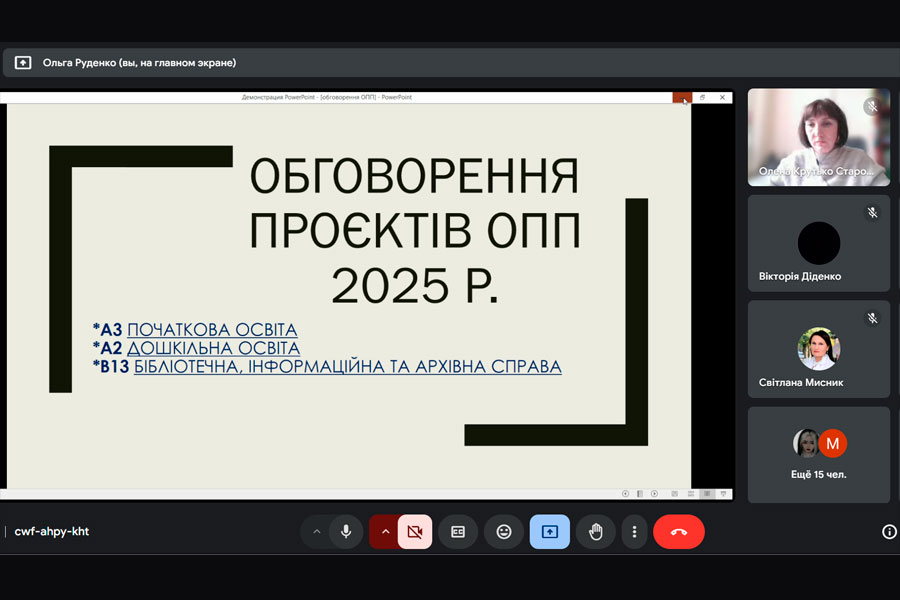
Task: Go to next slide in PowerPoint status bar
Action: pos(654,493)
